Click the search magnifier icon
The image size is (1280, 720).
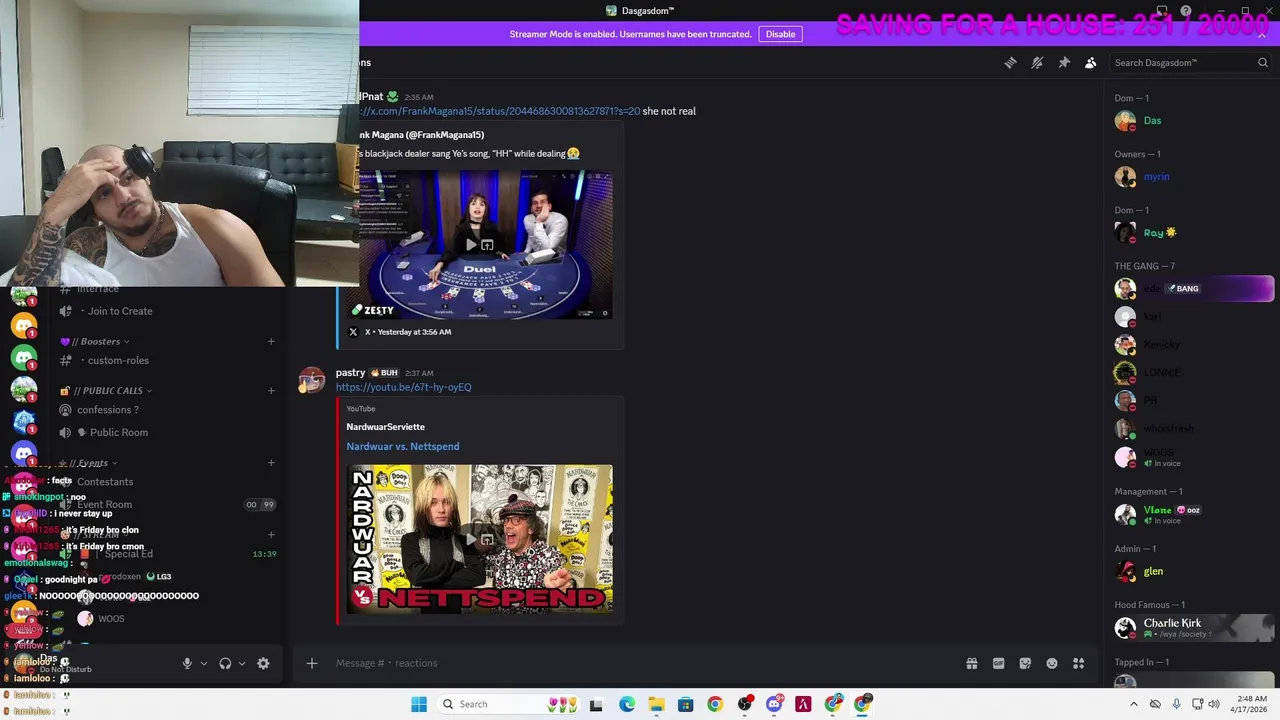(1262, 63)
